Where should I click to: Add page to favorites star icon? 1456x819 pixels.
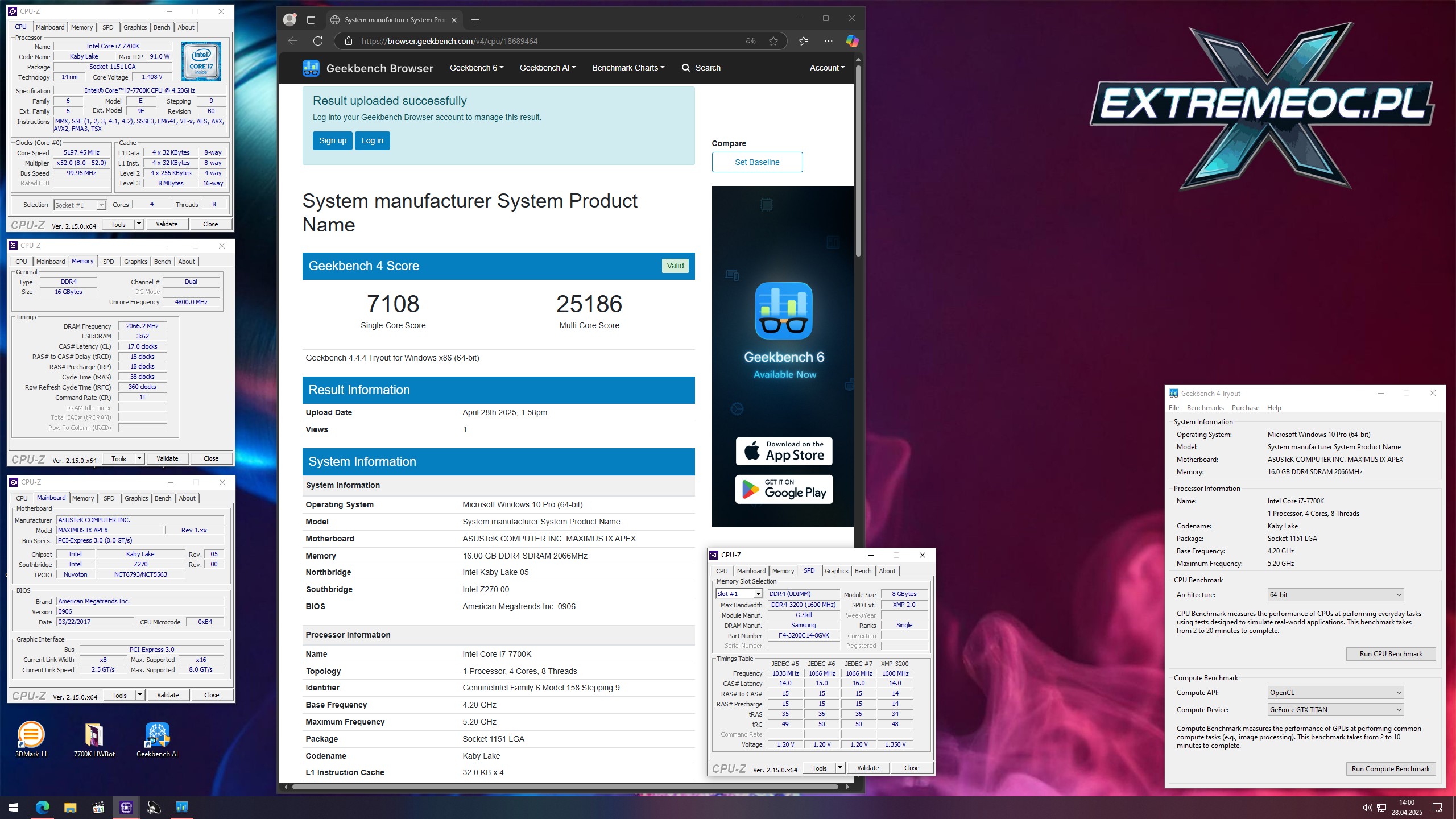[773, 41]
